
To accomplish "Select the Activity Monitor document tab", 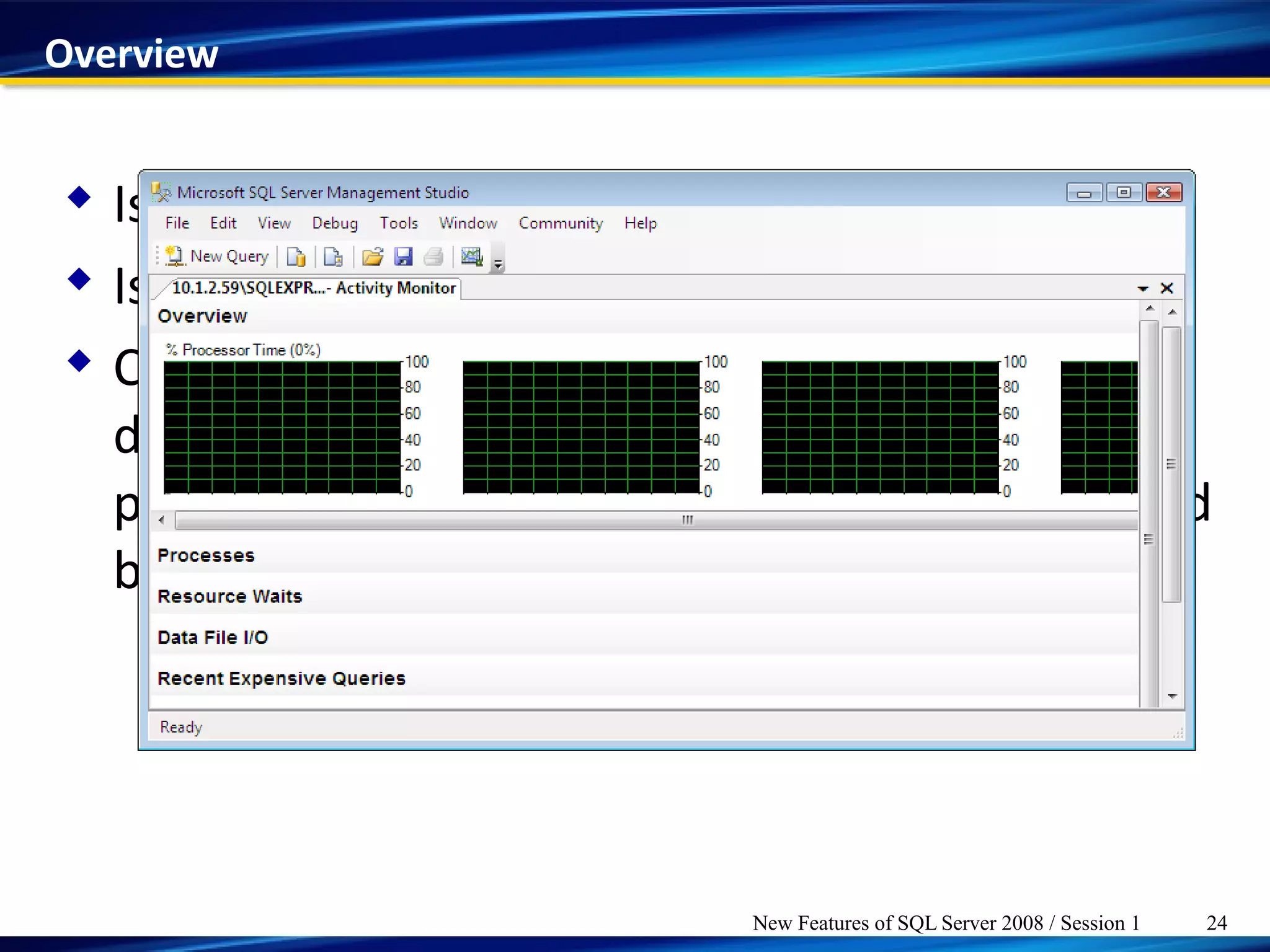I will pyautogui.click(x=313, y=288).
